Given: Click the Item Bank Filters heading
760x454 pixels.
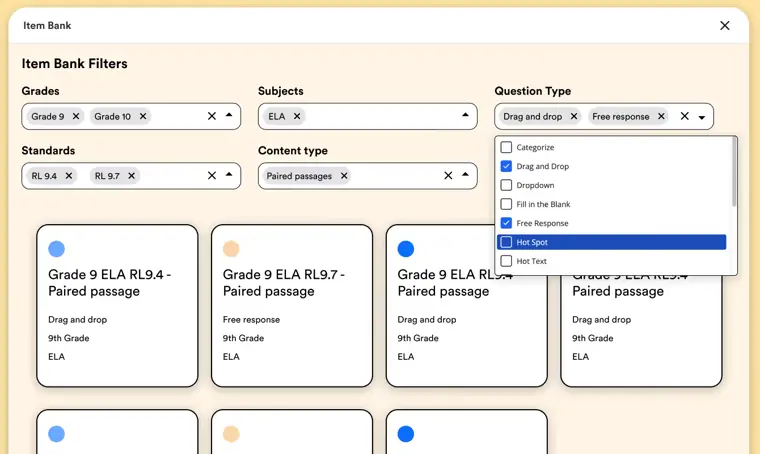Looking at the screenshot, I should pos(75,64).
